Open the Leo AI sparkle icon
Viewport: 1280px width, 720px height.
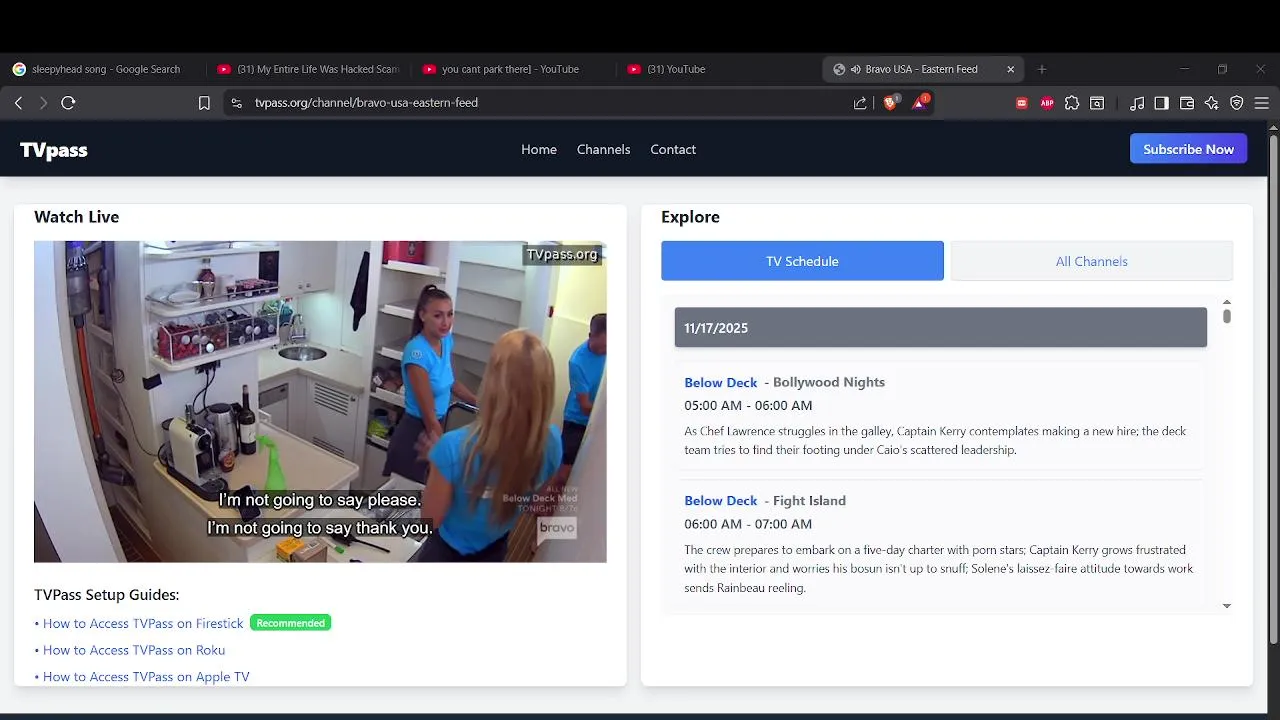pos(1212,103)
